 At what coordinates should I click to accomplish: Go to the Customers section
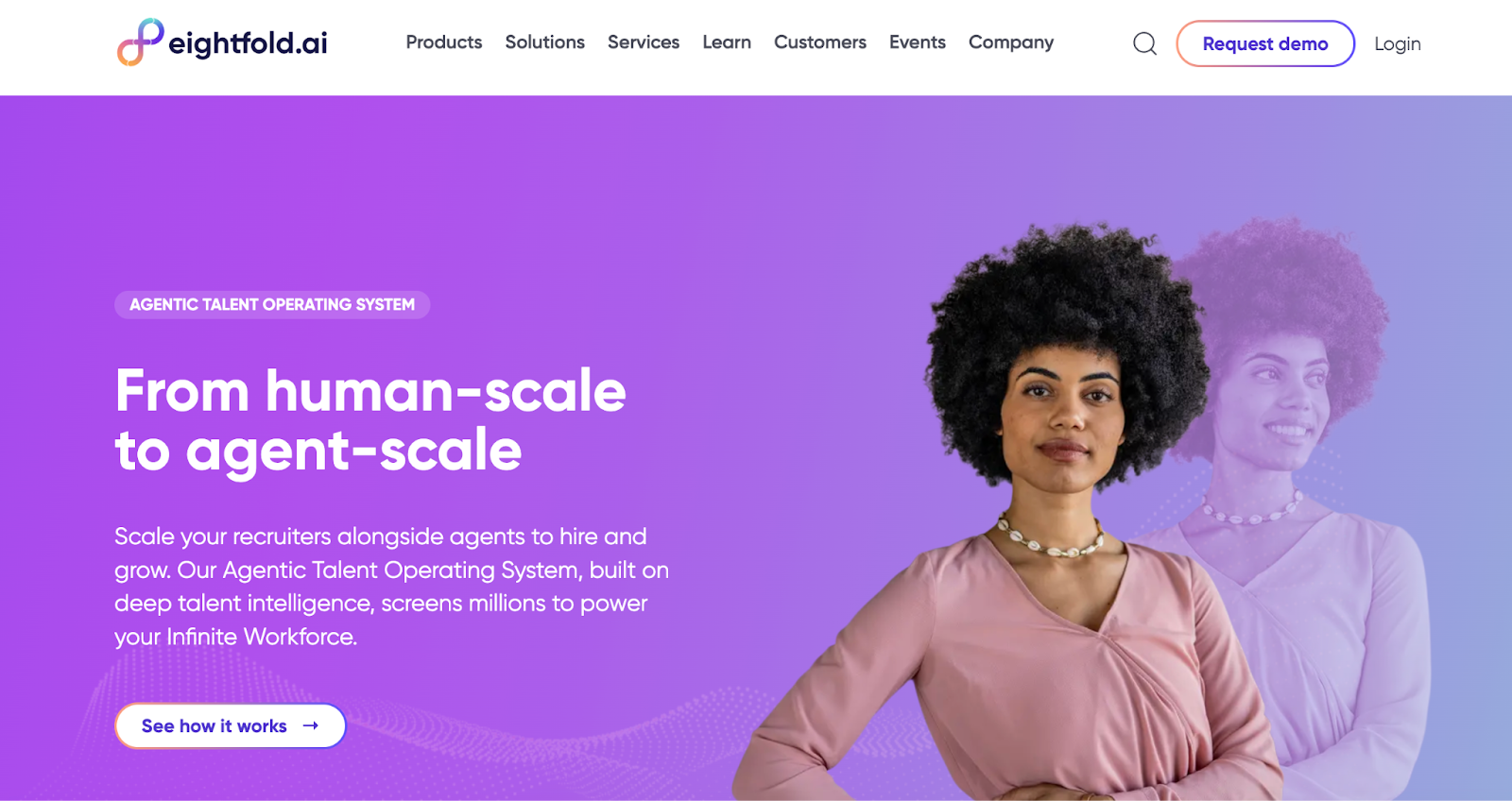tap(820, 43)
